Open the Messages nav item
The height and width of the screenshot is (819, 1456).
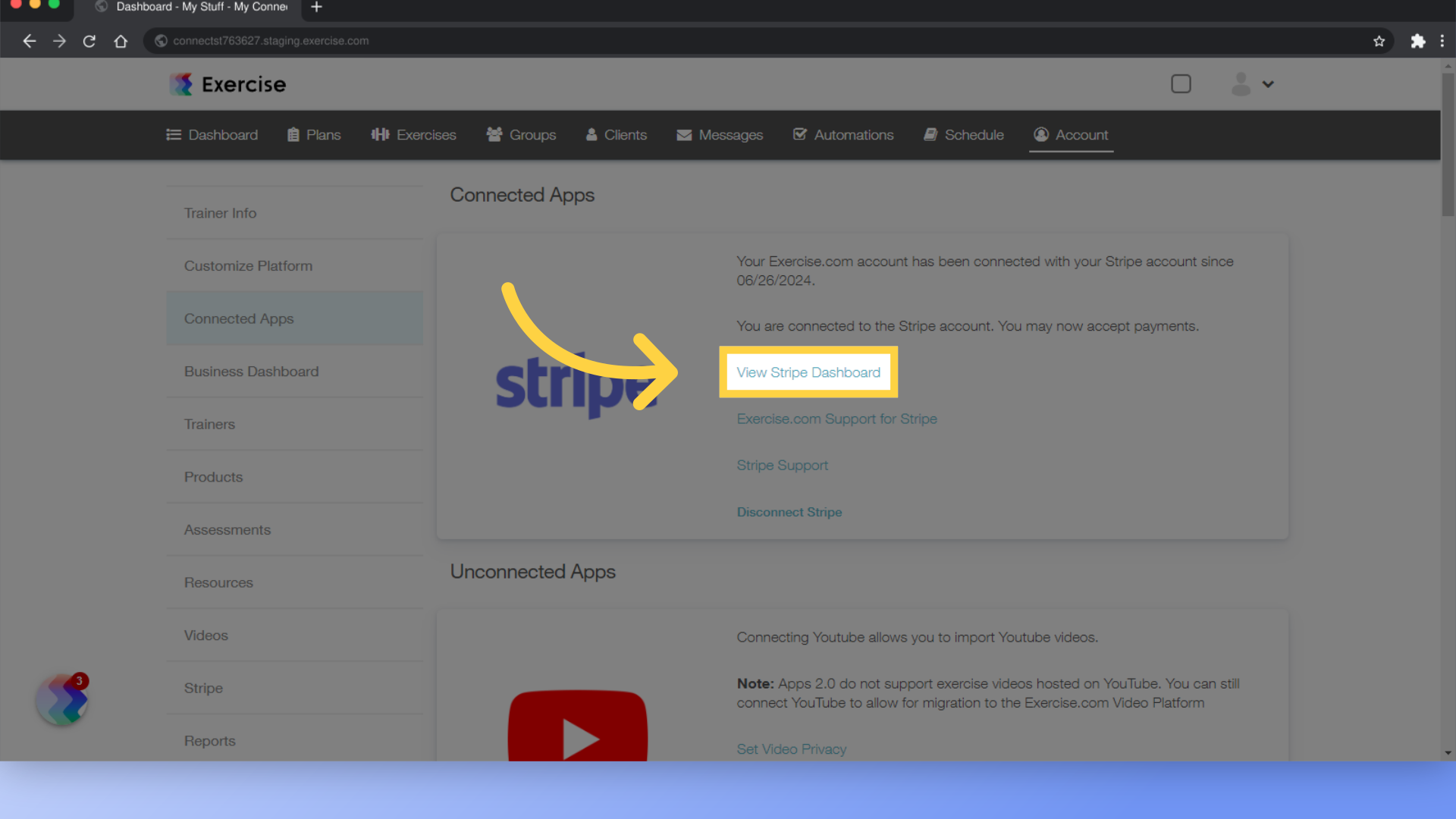coord(720,135)
